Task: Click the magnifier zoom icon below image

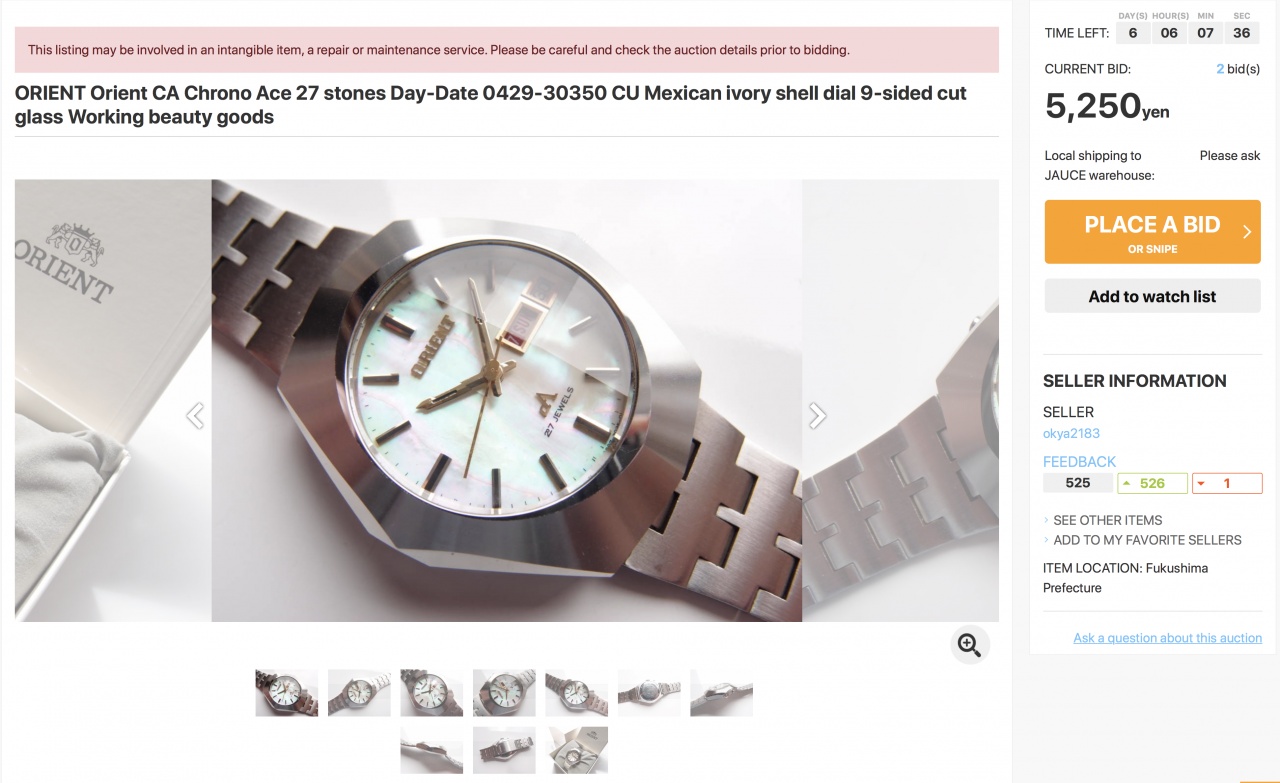Action: pos(969,645)
